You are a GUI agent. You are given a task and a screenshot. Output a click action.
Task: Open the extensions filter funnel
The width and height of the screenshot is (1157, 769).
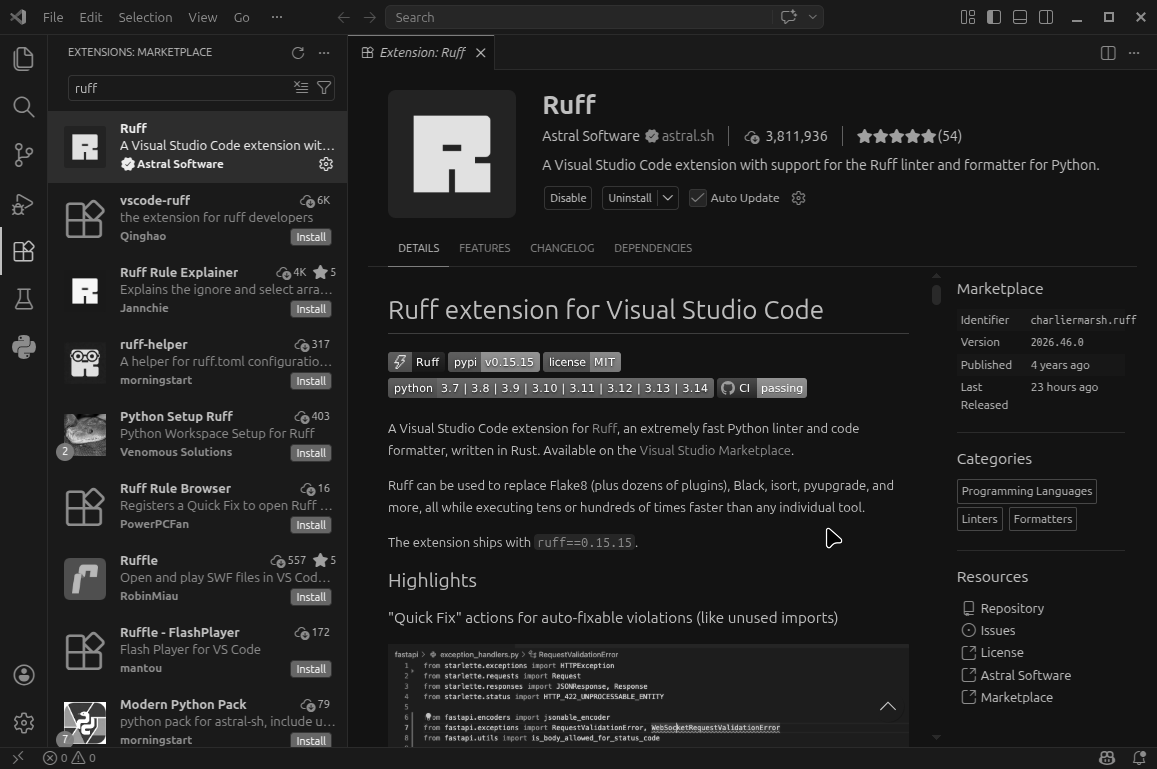click(x=324, y=88)
